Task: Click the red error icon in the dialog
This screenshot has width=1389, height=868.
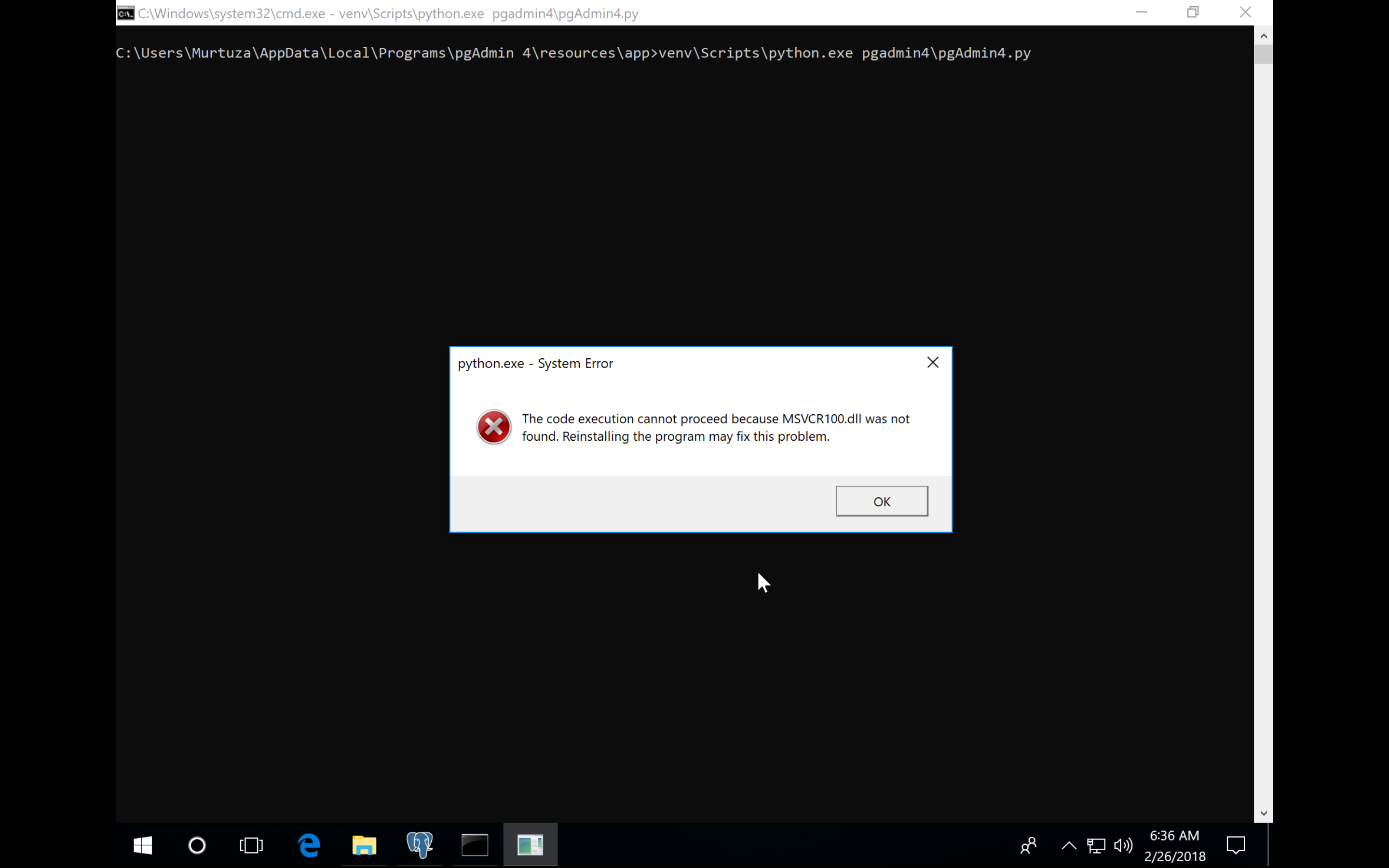Action: [493, 427]
